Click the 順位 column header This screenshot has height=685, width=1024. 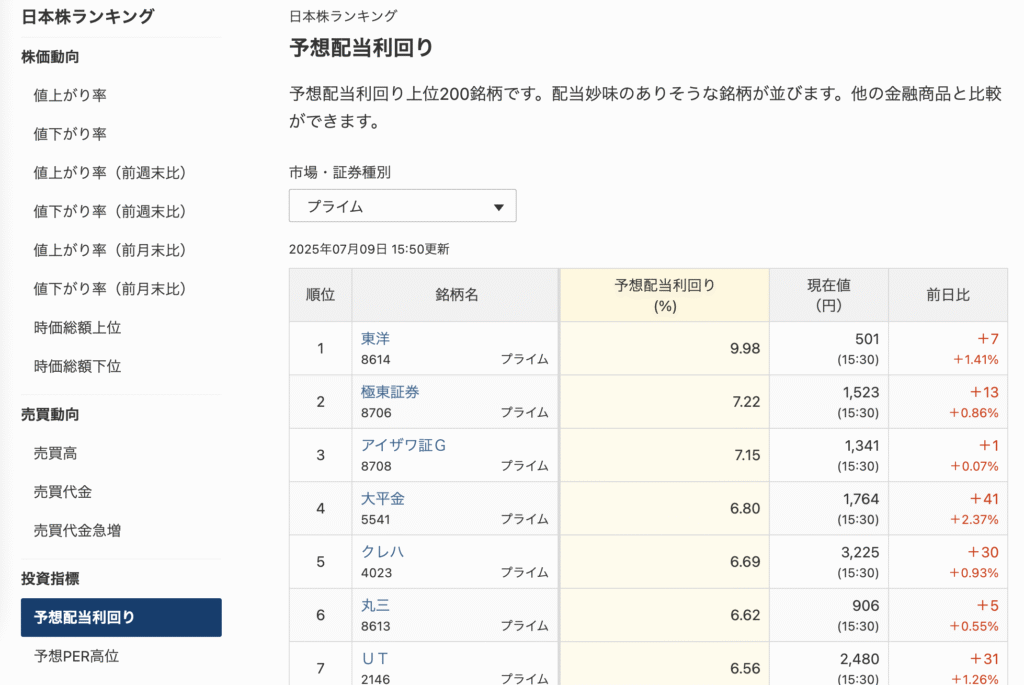321,295
